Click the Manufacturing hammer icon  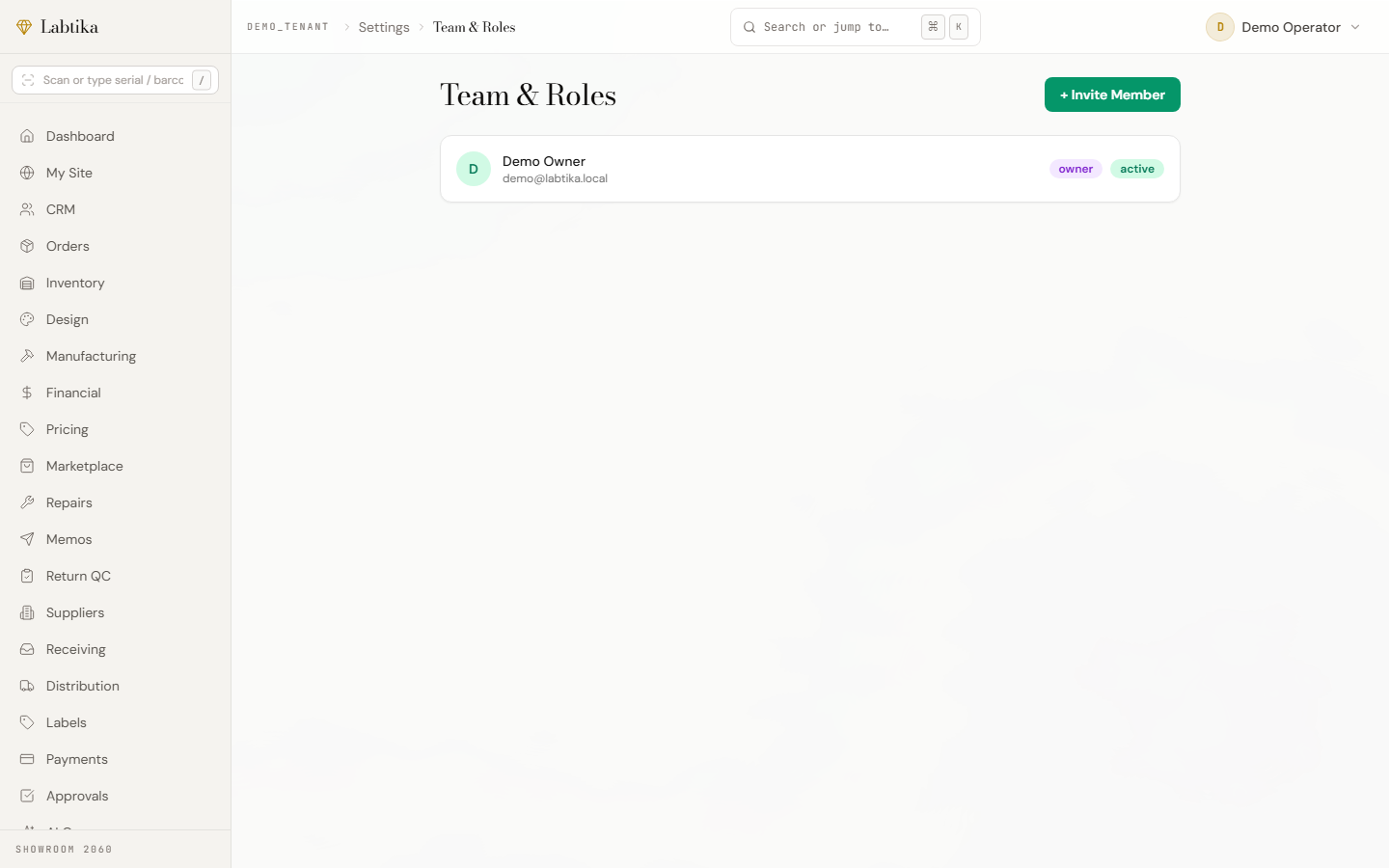coord(27,356)
